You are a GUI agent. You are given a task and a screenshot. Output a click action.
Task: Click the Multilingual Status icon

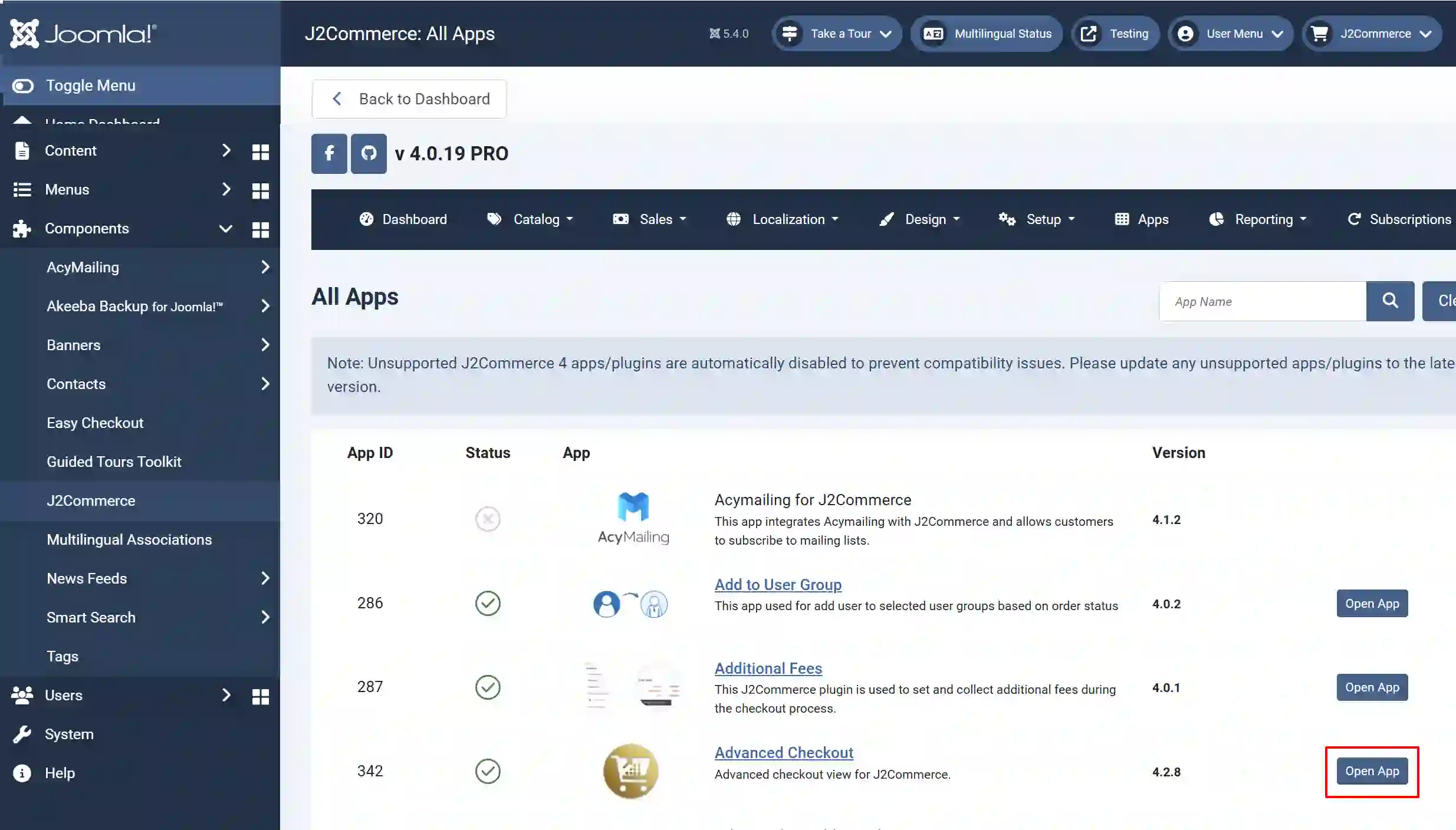[933, 34]
